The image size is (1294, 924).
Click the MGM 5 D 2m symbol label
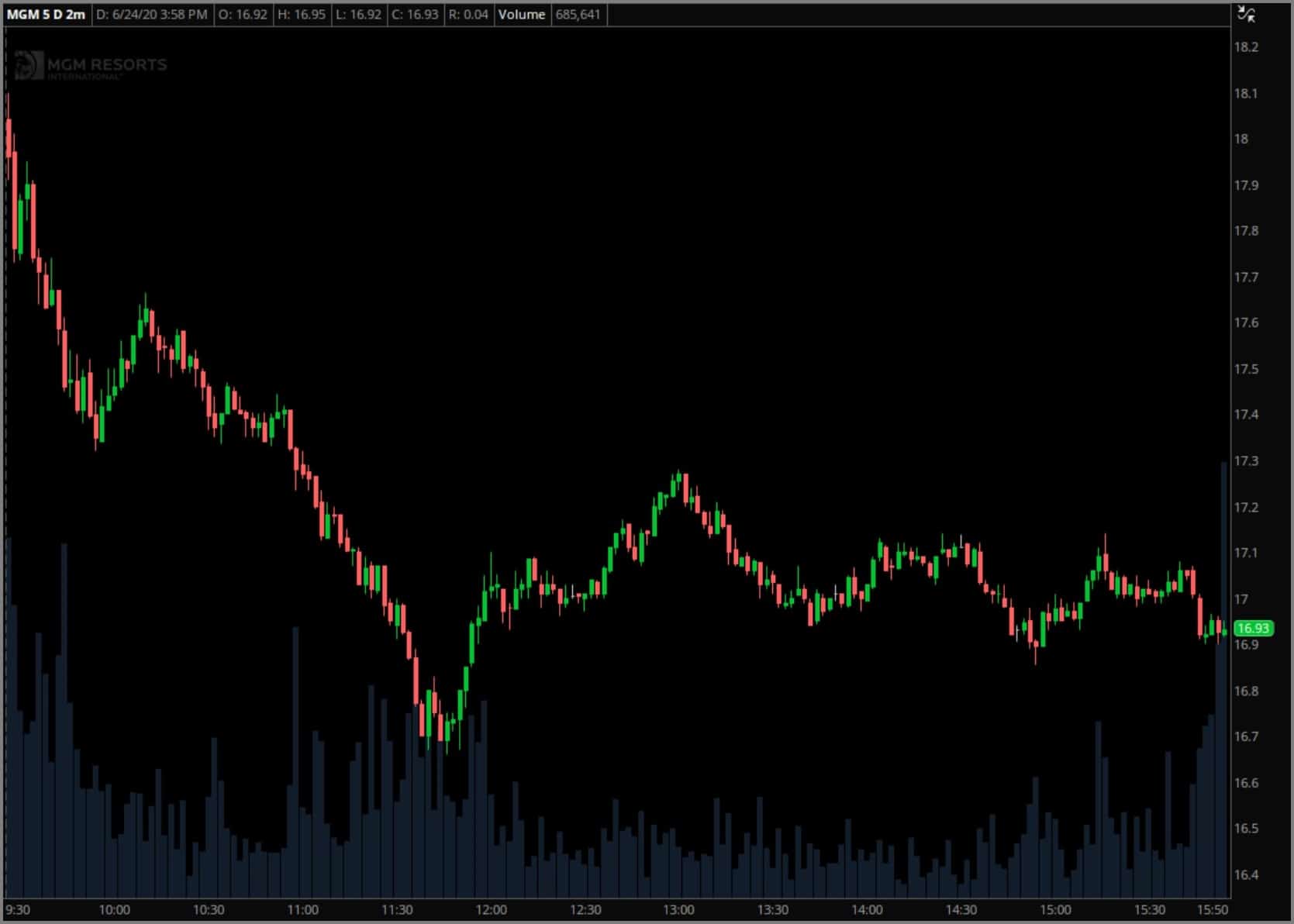tap(46, 14)
